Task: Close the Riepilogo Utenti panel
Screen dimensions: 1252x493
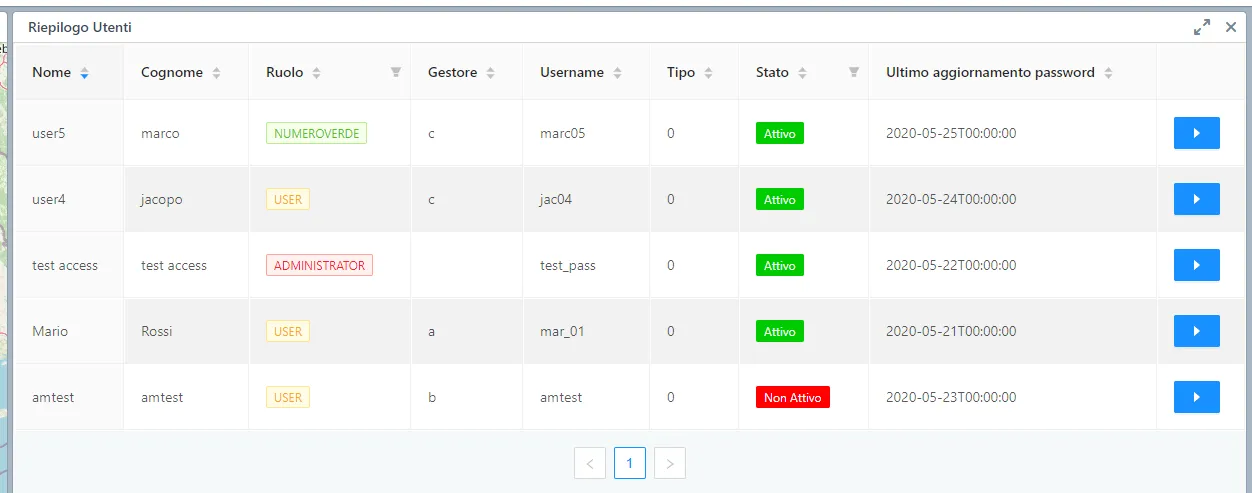Action: click(x=1231, y=28)
